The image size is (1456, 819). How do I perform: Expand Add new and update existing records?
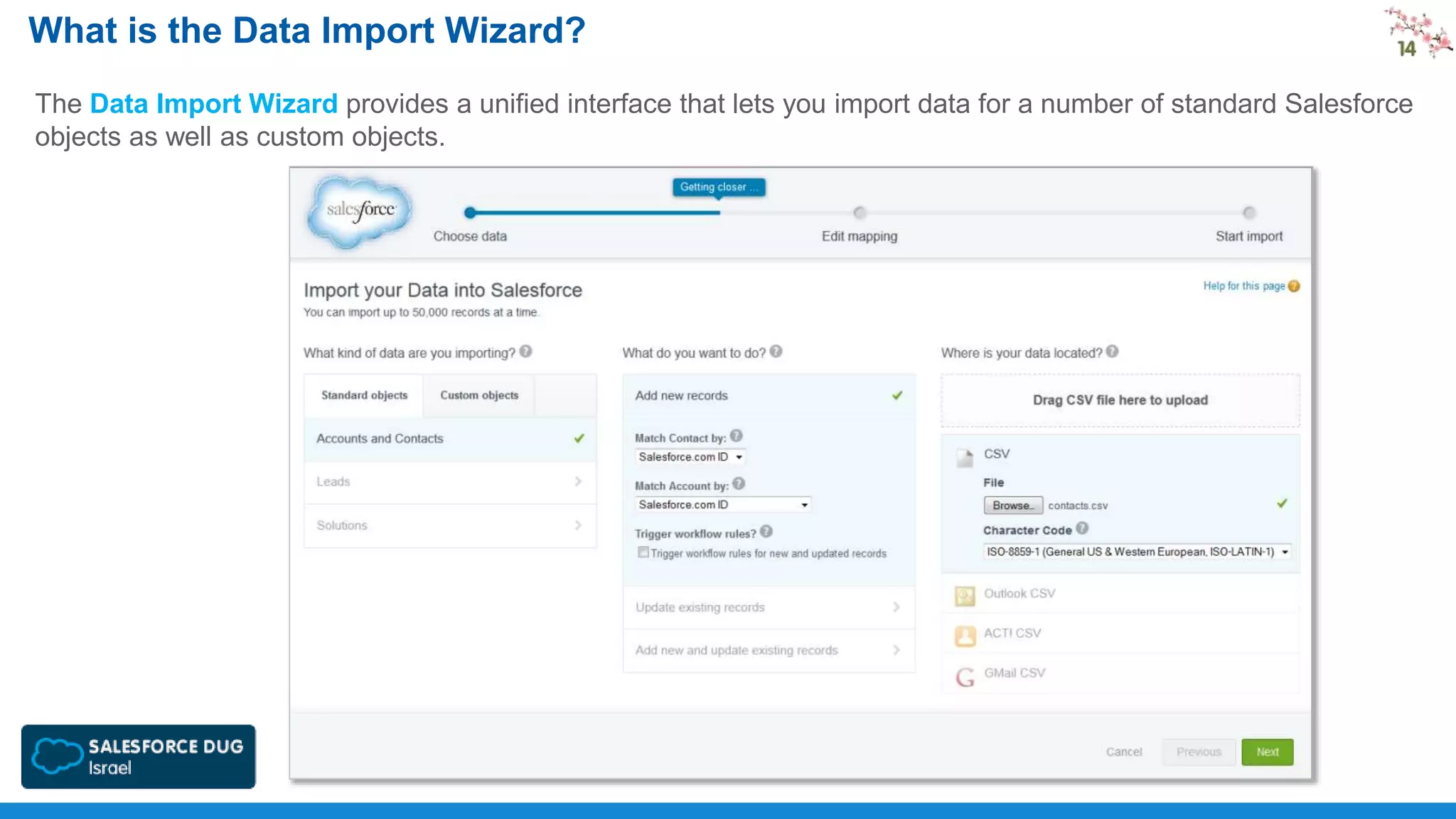(x=769, y=651)
